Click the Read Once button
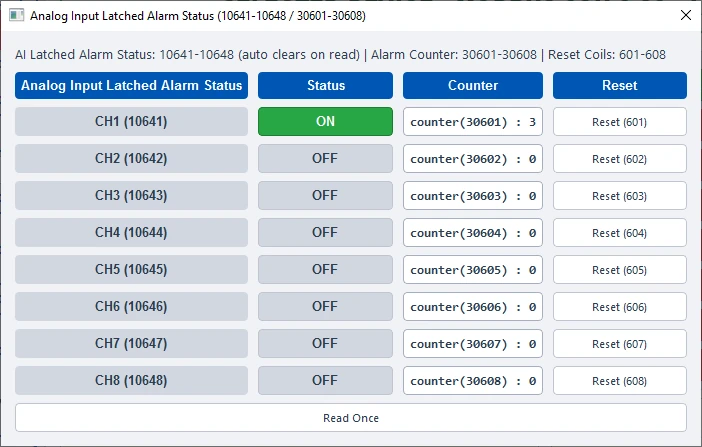The image size is (702, 447). coord(351,417)
